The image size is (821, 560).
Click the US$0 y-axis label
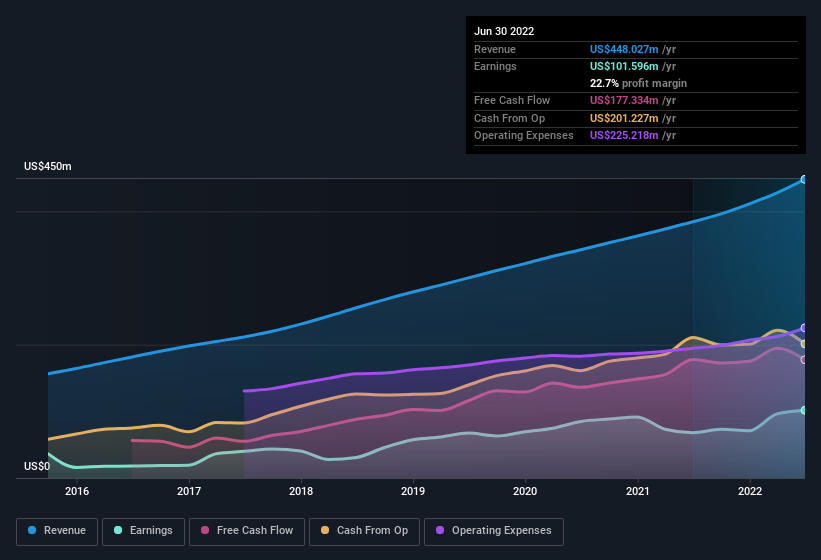(x=37, y=466)
